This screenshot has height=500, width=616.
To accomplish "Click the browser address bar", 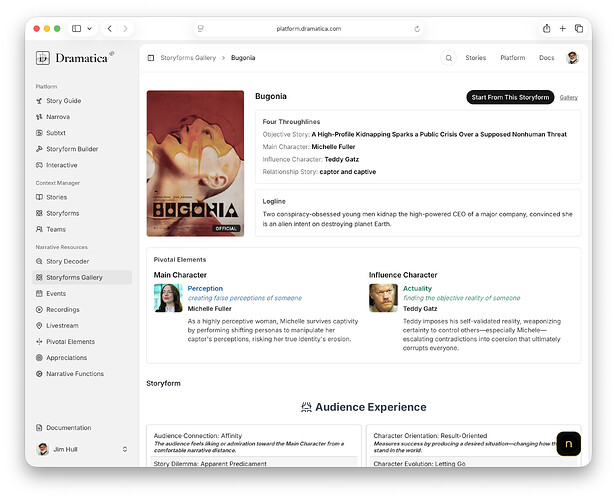I will (x=308, y=29).
